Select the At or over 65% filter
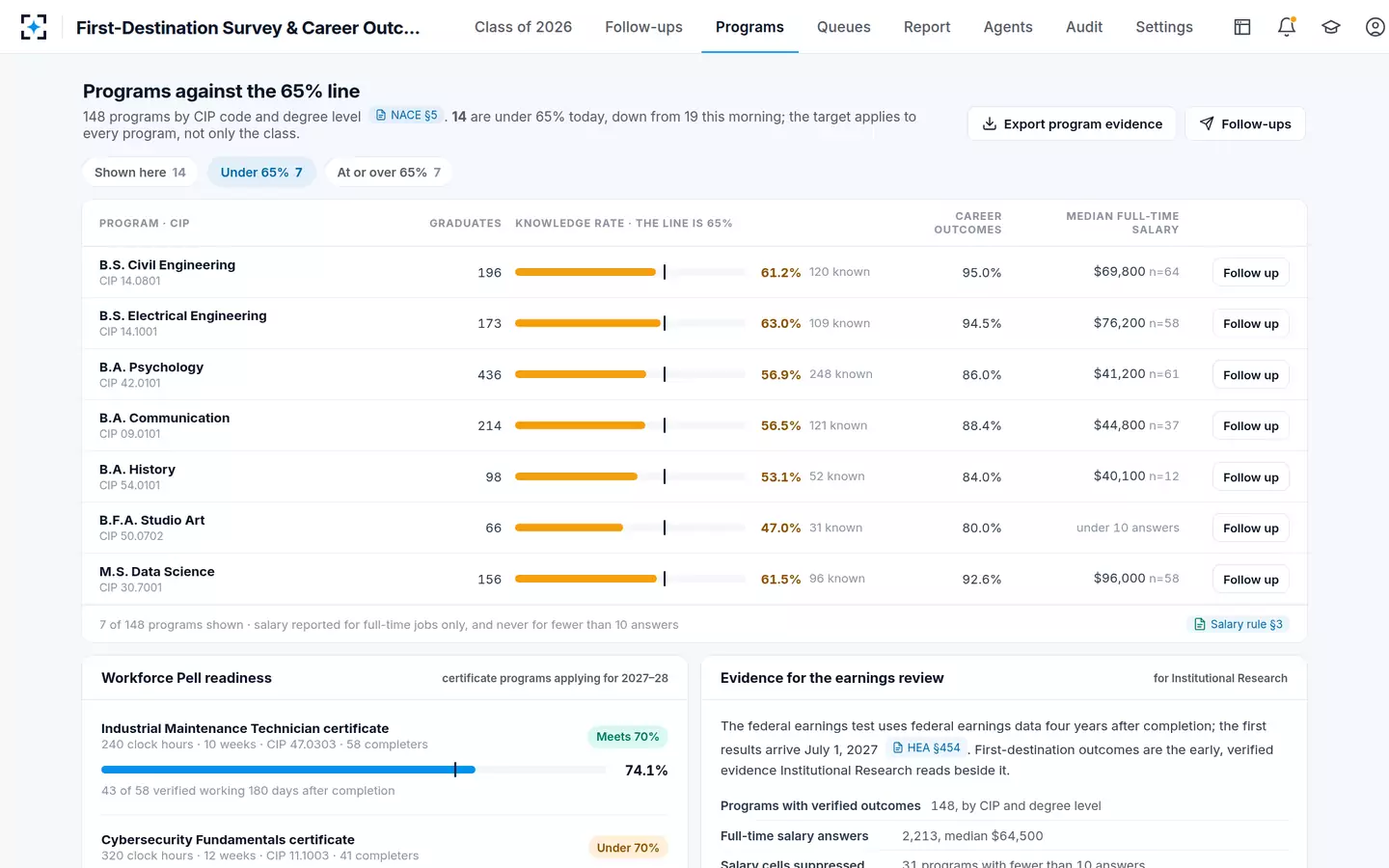This screenshot has width=1389, height=868. (389, 172)
